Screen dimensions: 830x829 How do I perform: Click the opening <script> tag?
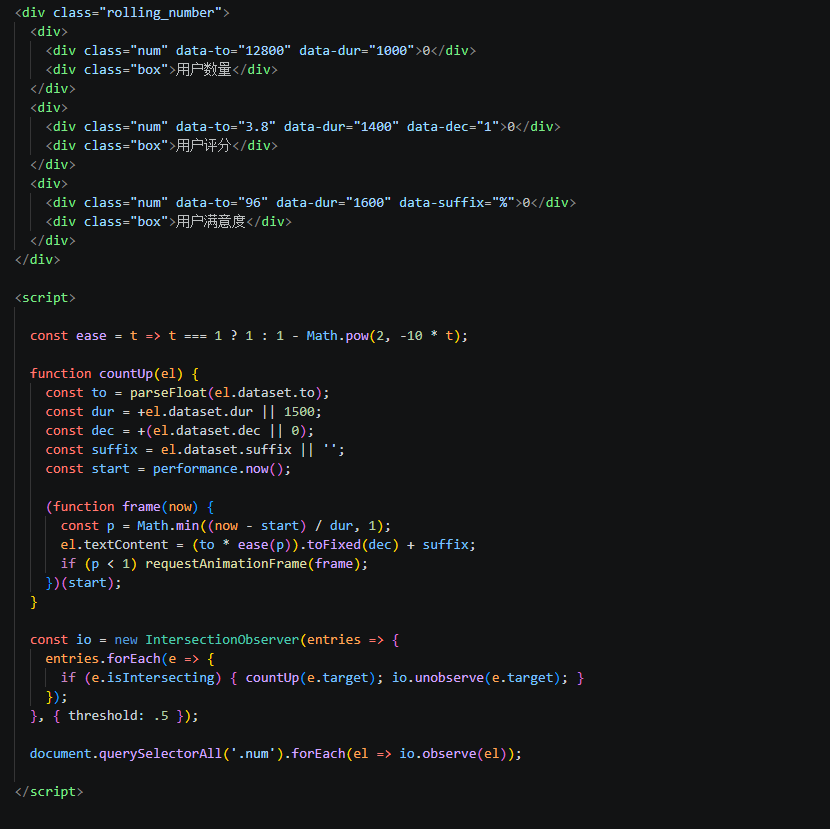[45, 298]
